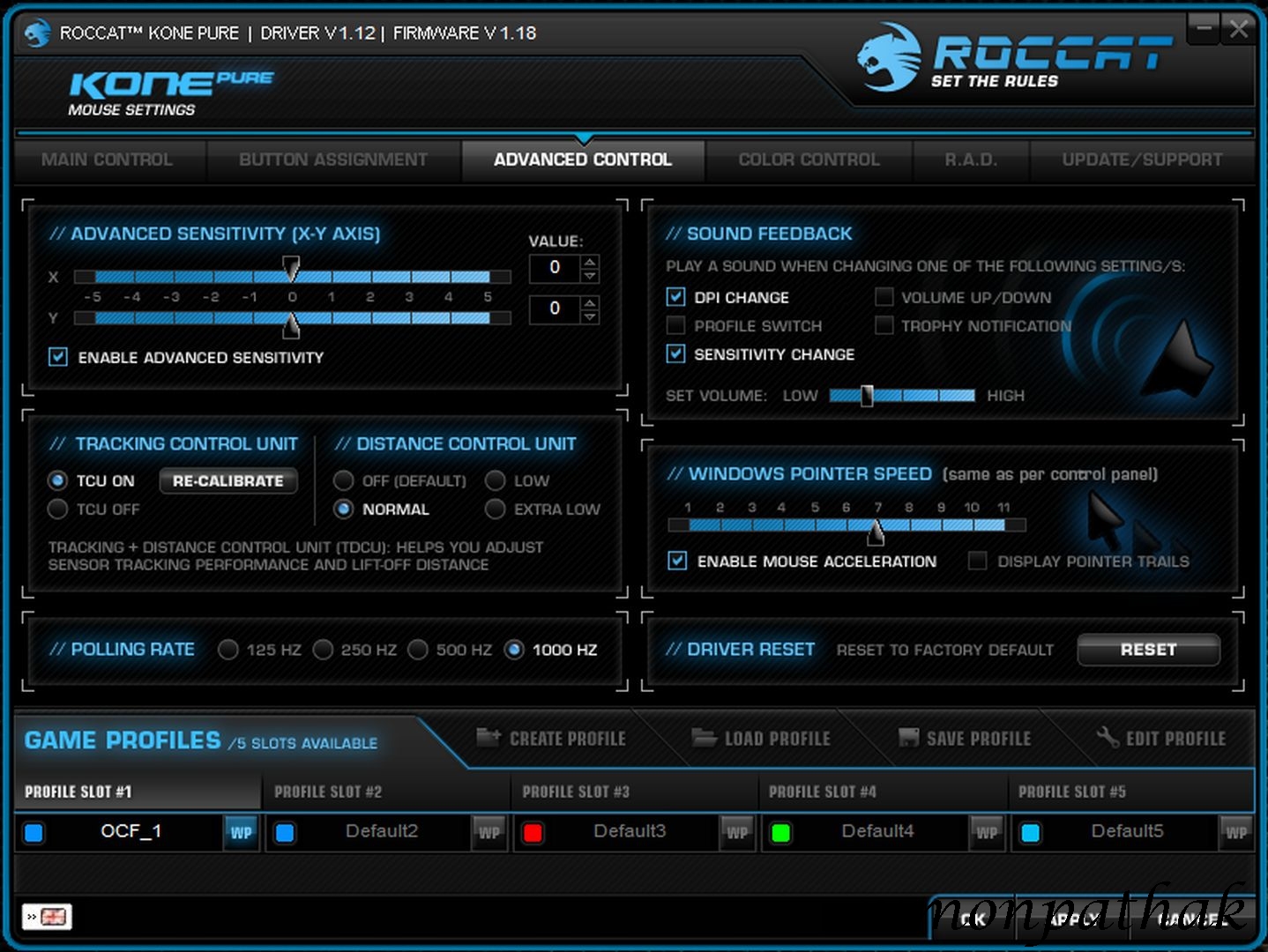
Task: Uncheck DPI Change sound feedback
Action: click(x=675, y=297)
